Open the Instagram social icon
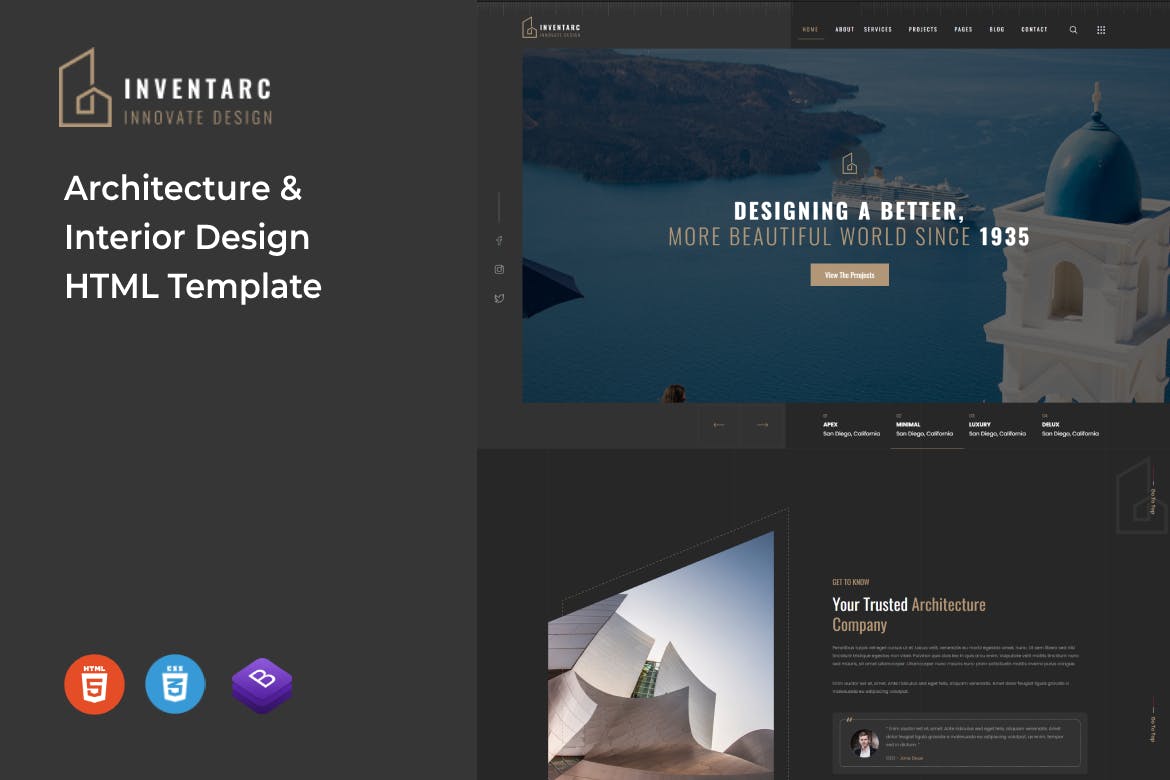 (499, 269)
